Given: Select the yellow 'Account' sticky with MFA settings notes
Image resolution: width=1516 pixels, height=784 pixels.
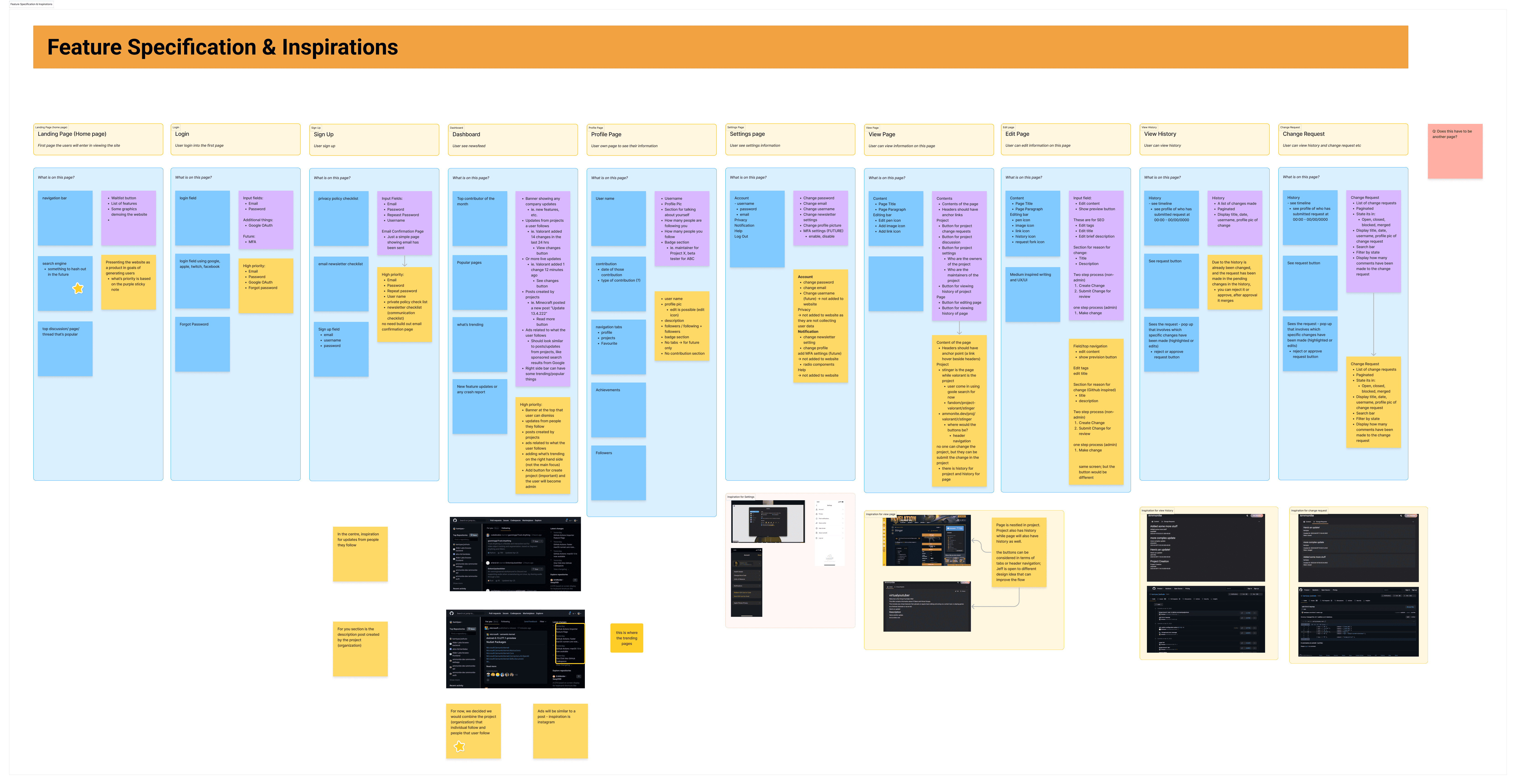Looking at the screenshot, I should click(x=820, y=326).
